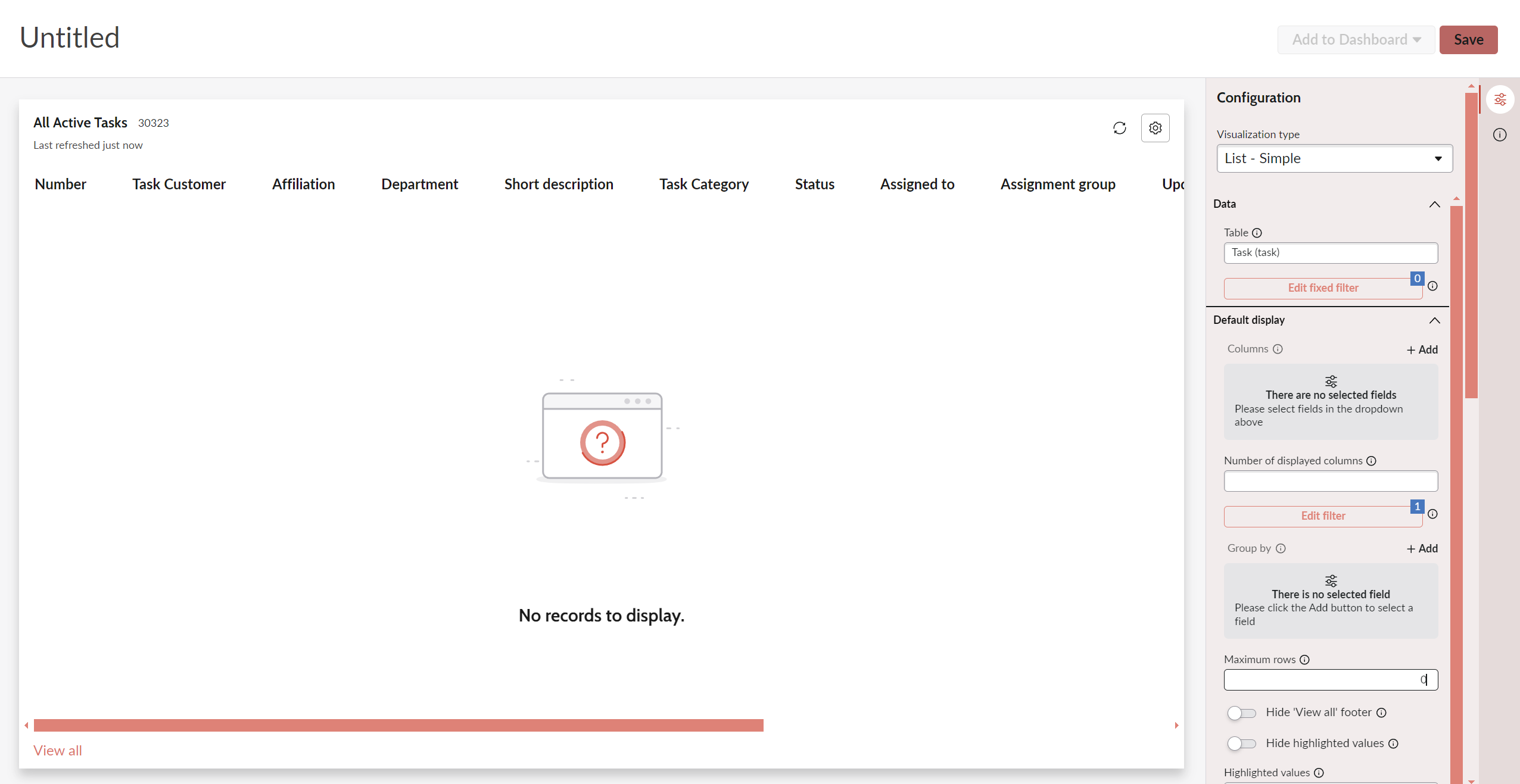The image size is (1520, 784).
Task: View the Maximum rows info icon
Action: [1304, 660]
